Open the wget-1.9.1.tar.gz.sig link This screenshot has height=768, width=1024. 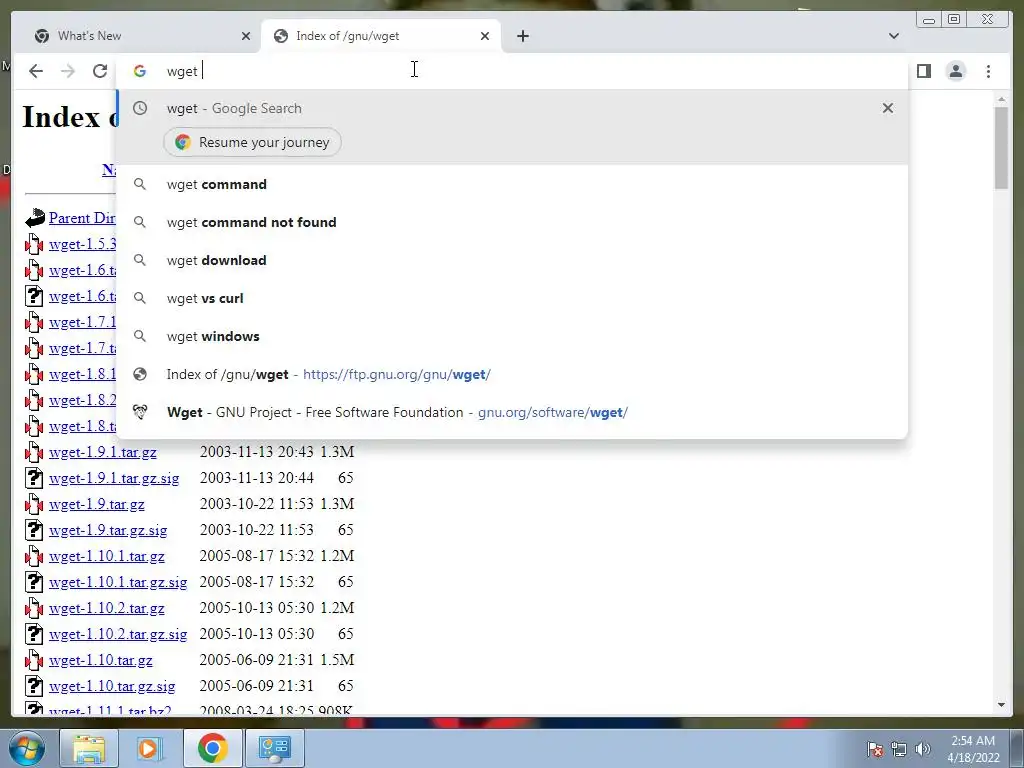pyautogui.click(x=114, y=478)
